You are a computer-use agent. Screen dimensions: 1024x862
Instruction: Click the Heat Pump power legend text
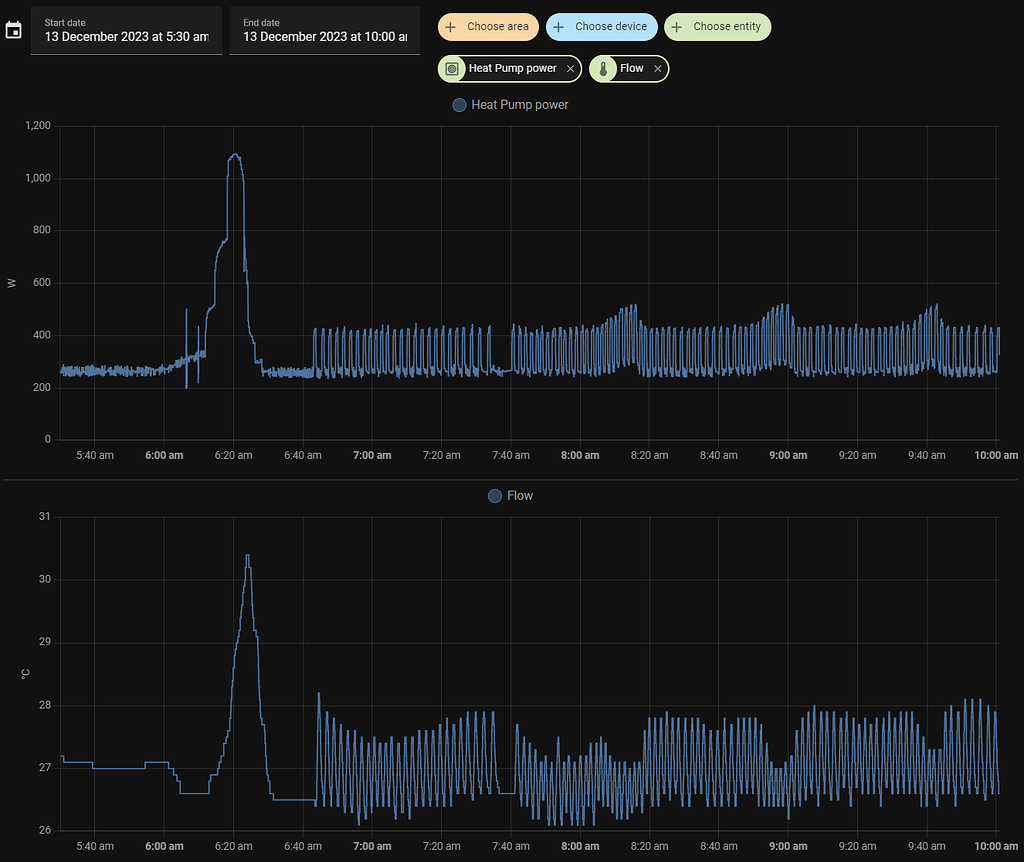[x=519, y=105]
